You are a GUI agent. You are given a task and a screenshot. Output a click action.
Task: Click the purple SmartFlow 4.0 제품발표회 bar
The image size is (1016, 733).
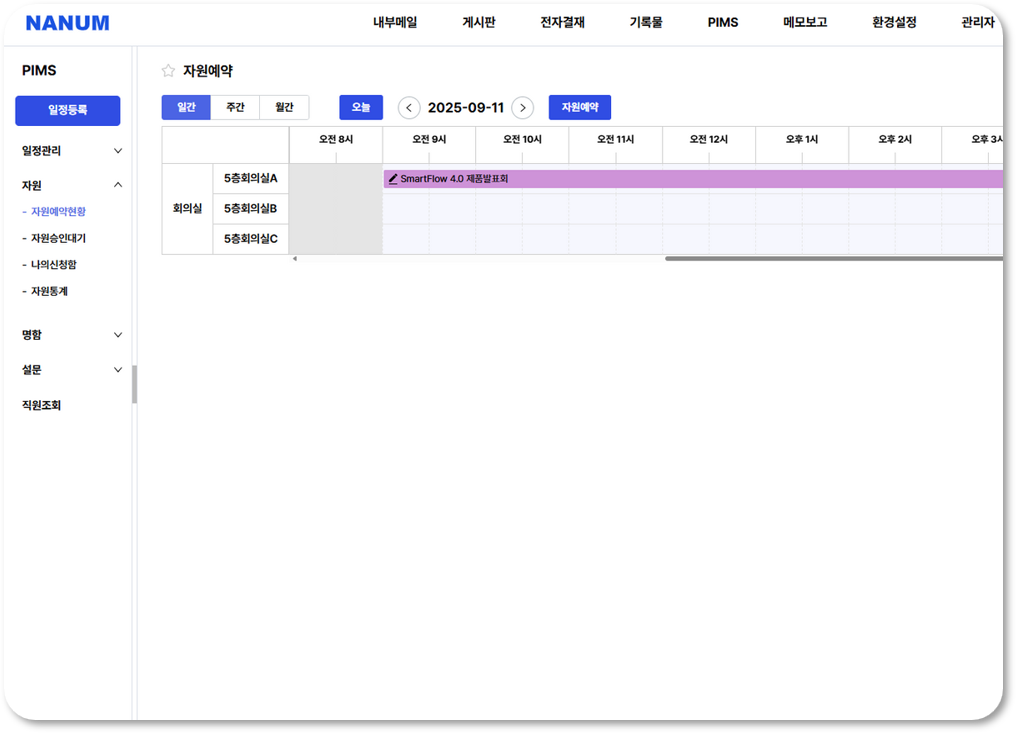point(700,179)
